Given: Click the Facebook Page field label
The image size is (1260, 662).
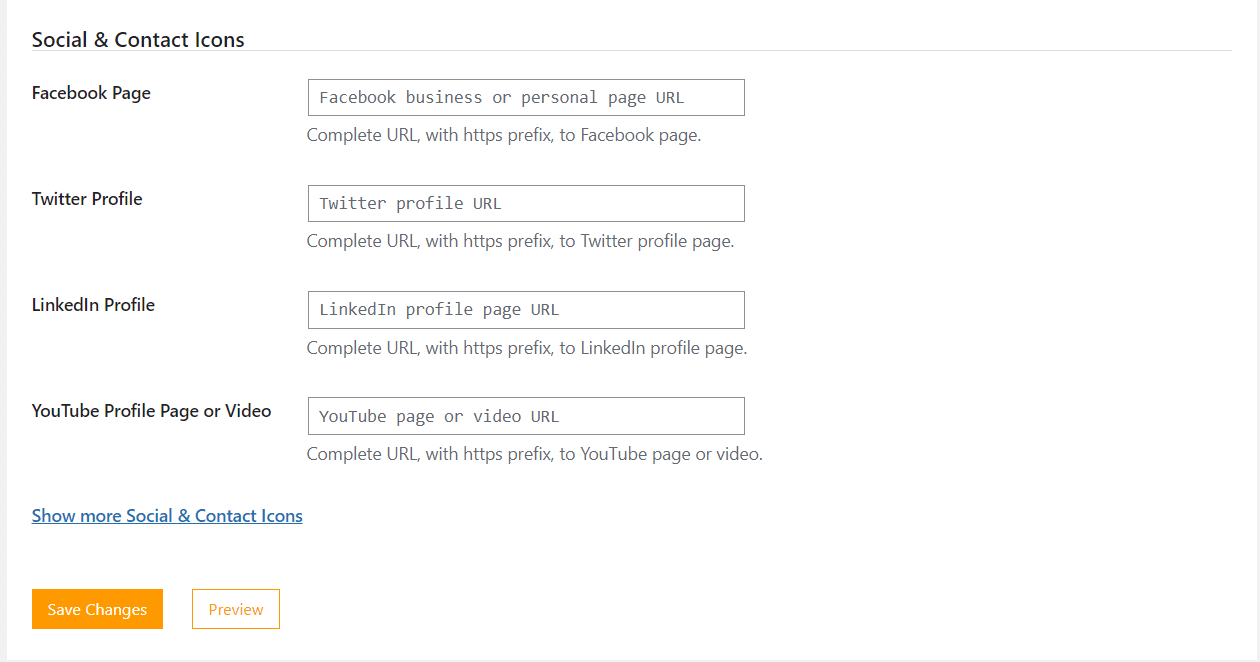Looking at the screenshot, I should [x=91, y=92].
